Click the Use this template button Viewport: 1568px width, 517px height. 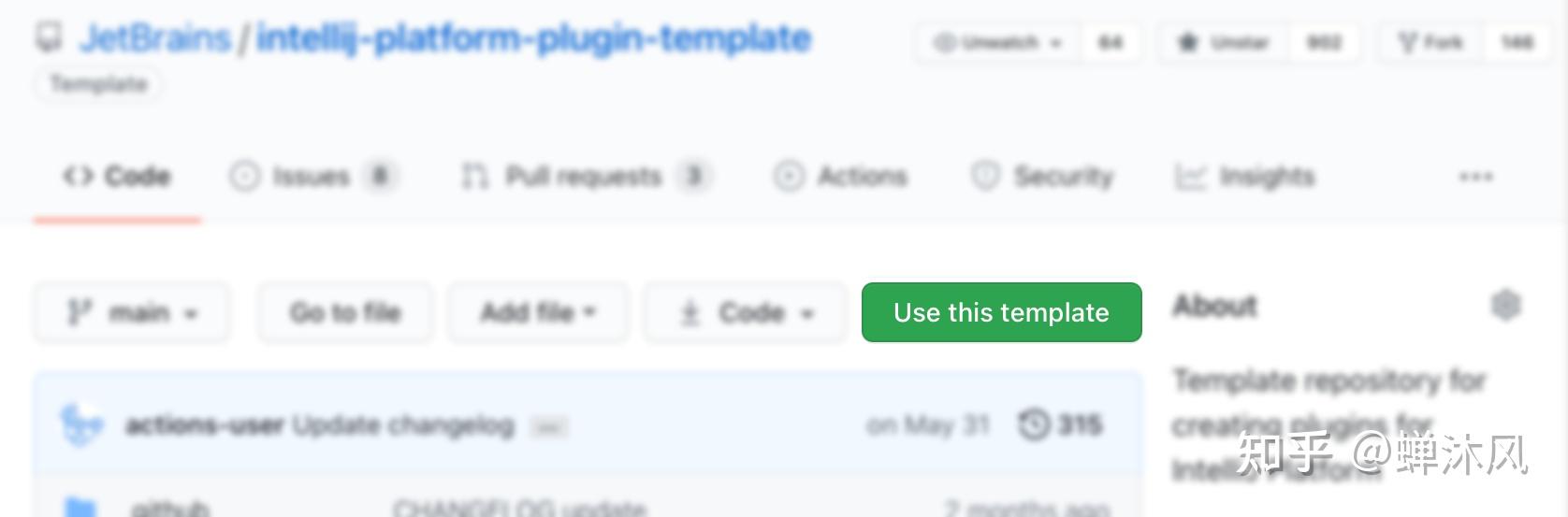click(x=1001, y=312)
